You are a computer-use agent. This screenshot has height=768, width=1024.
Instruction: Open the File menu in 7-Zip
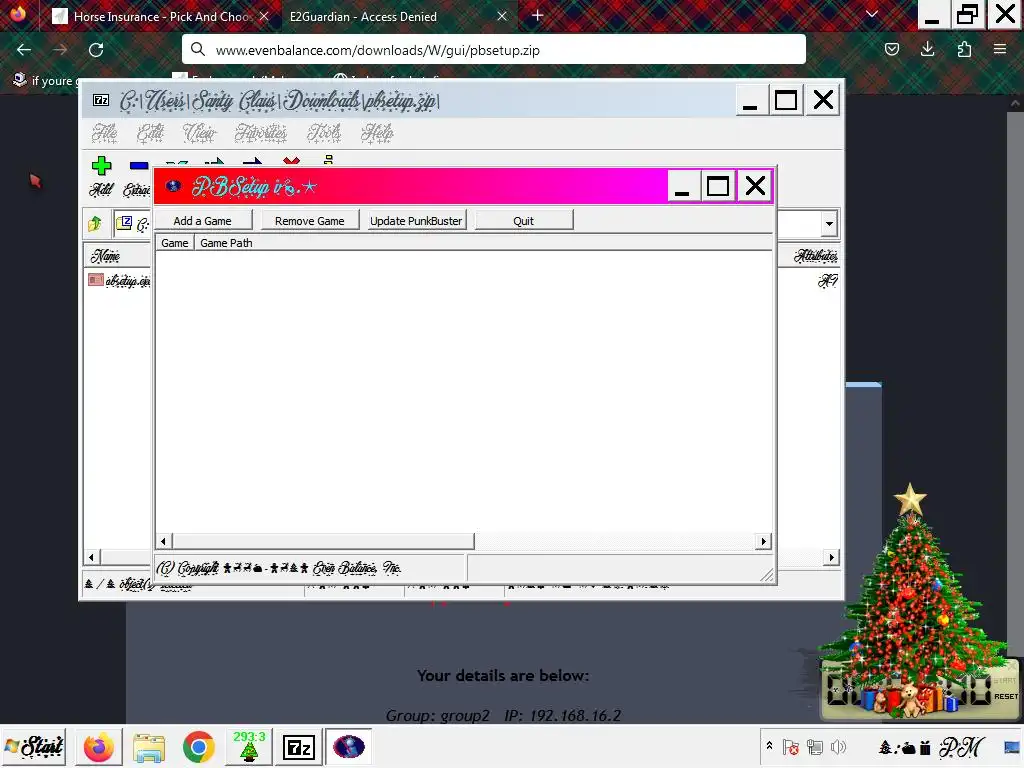(x=104, y=133)
